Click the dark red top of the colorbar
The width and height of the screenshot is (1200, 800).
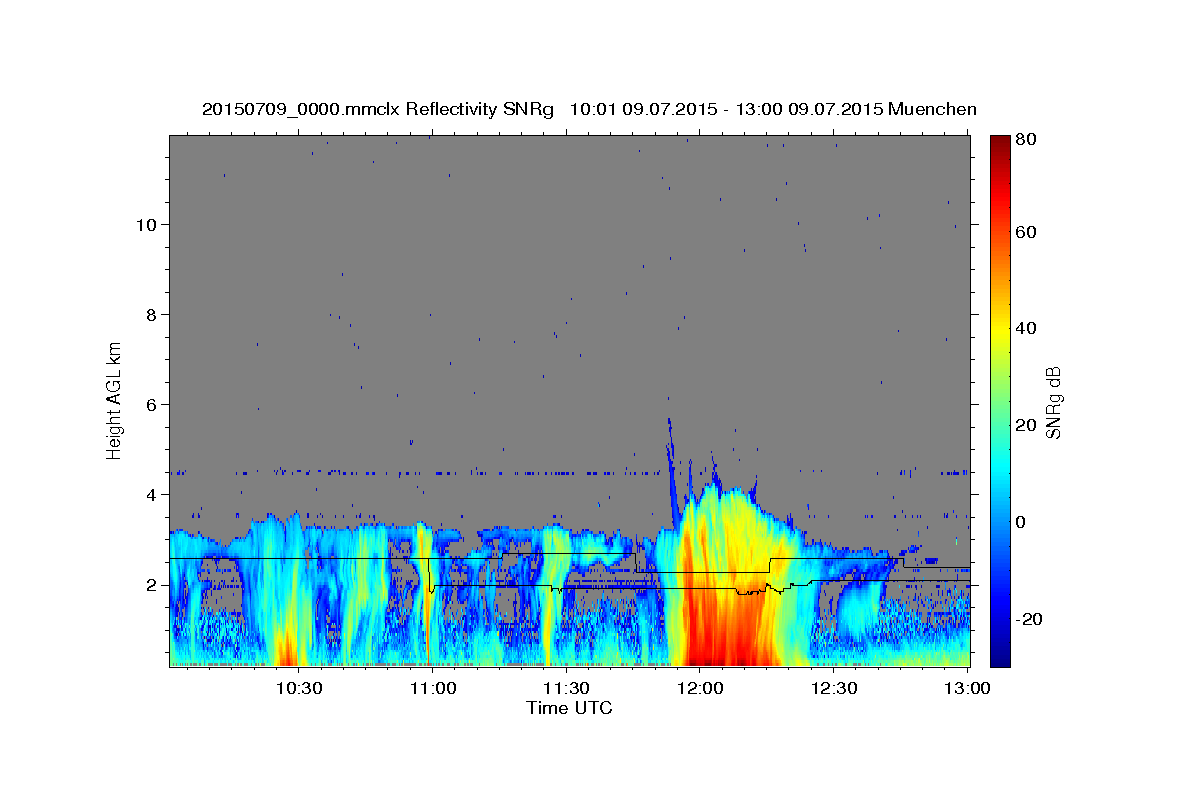coord(999,145)
